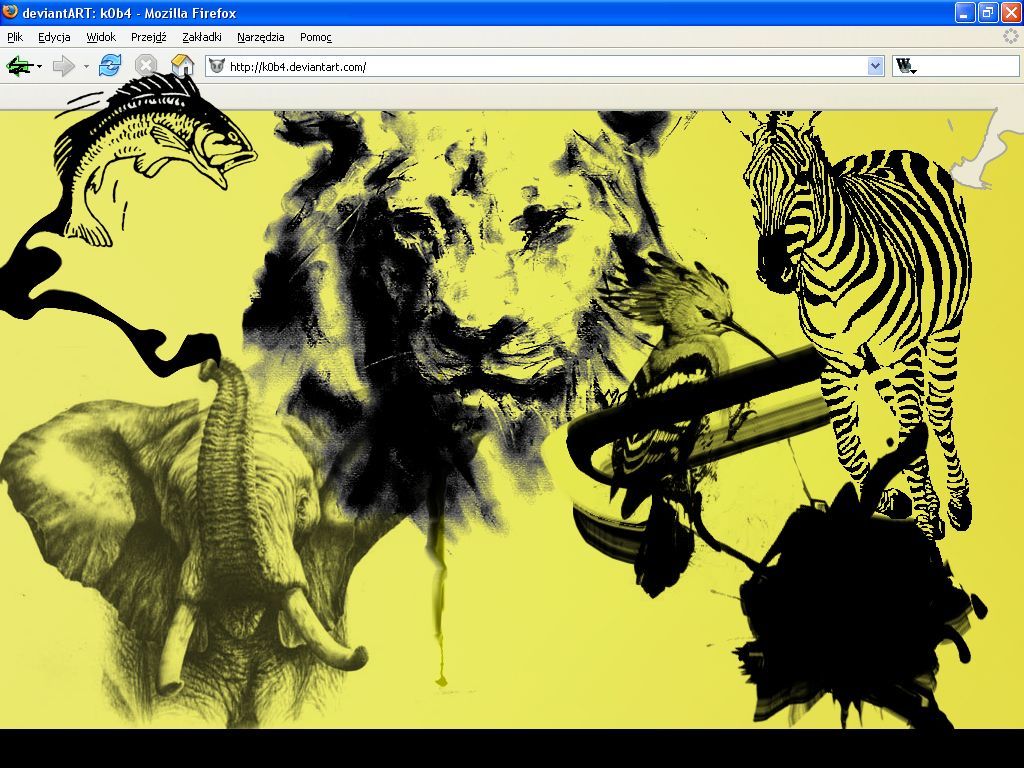1024x768 pixels.
Task: Click the deviantART site favicon in the address bar
Action: (217, 66)
